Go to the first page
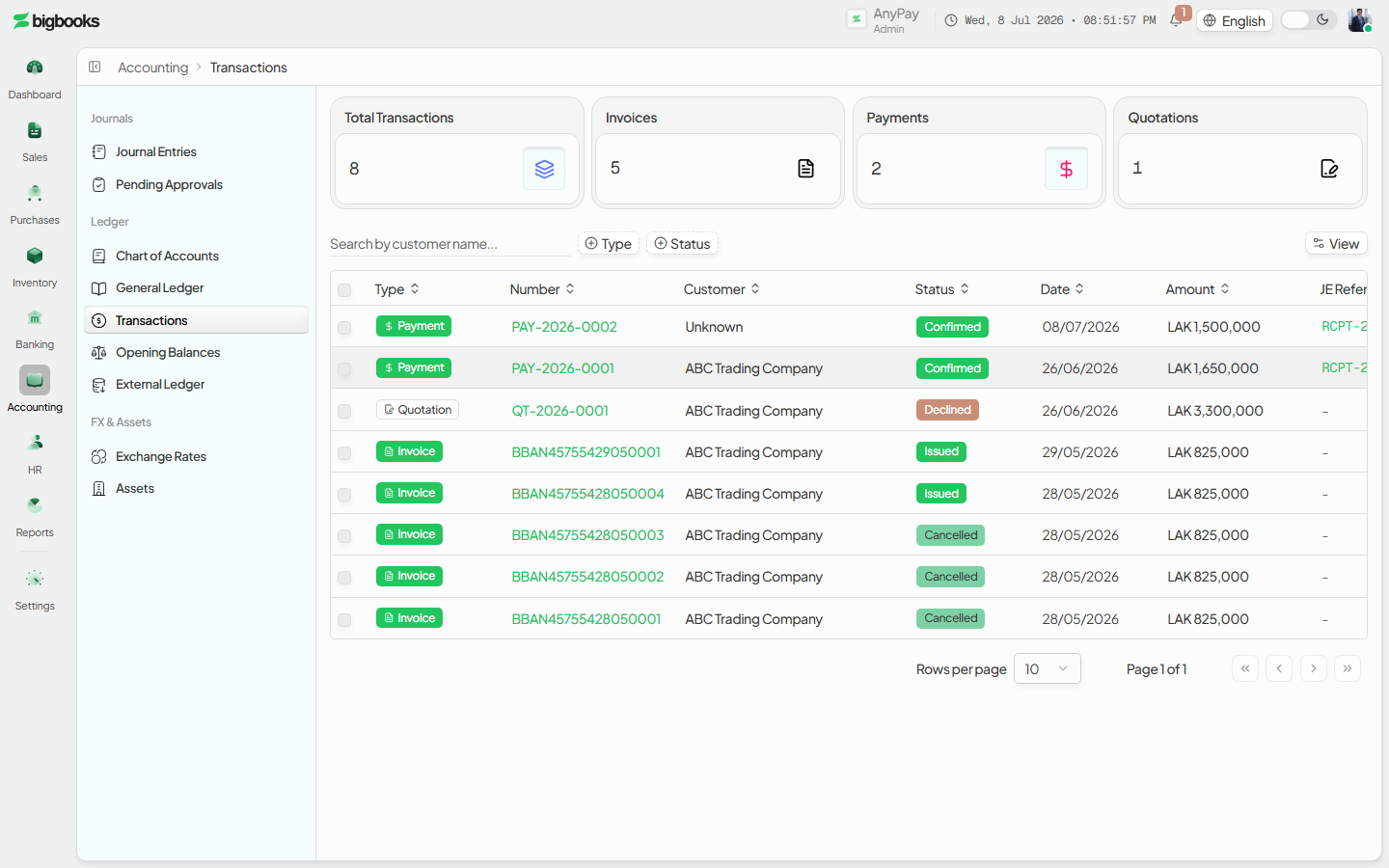This screenshot has width=1389, height=868. coord(1245,668)
